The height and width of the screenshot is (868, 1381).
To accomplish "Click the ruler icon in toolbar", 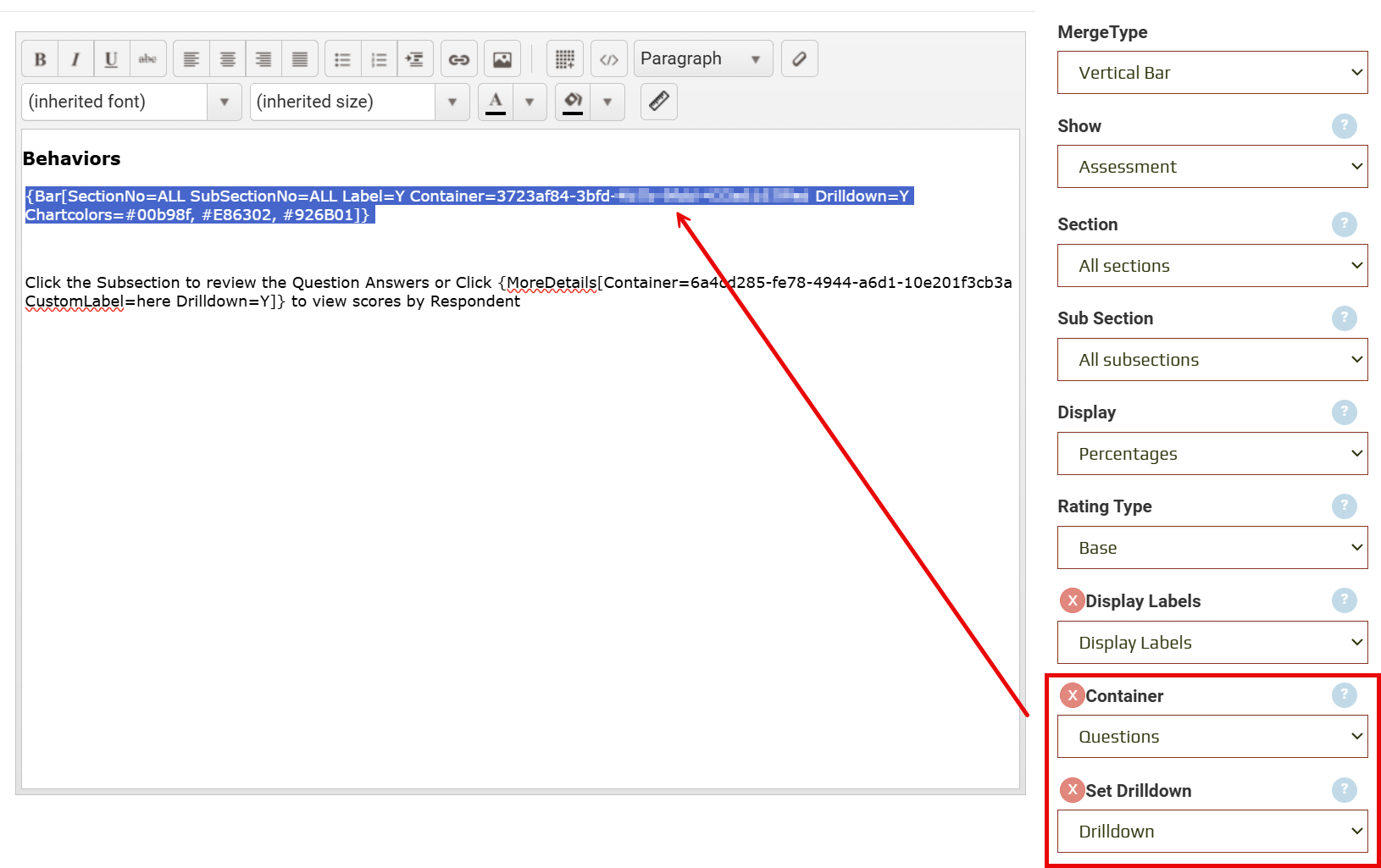I will click(x=658, y=102).
